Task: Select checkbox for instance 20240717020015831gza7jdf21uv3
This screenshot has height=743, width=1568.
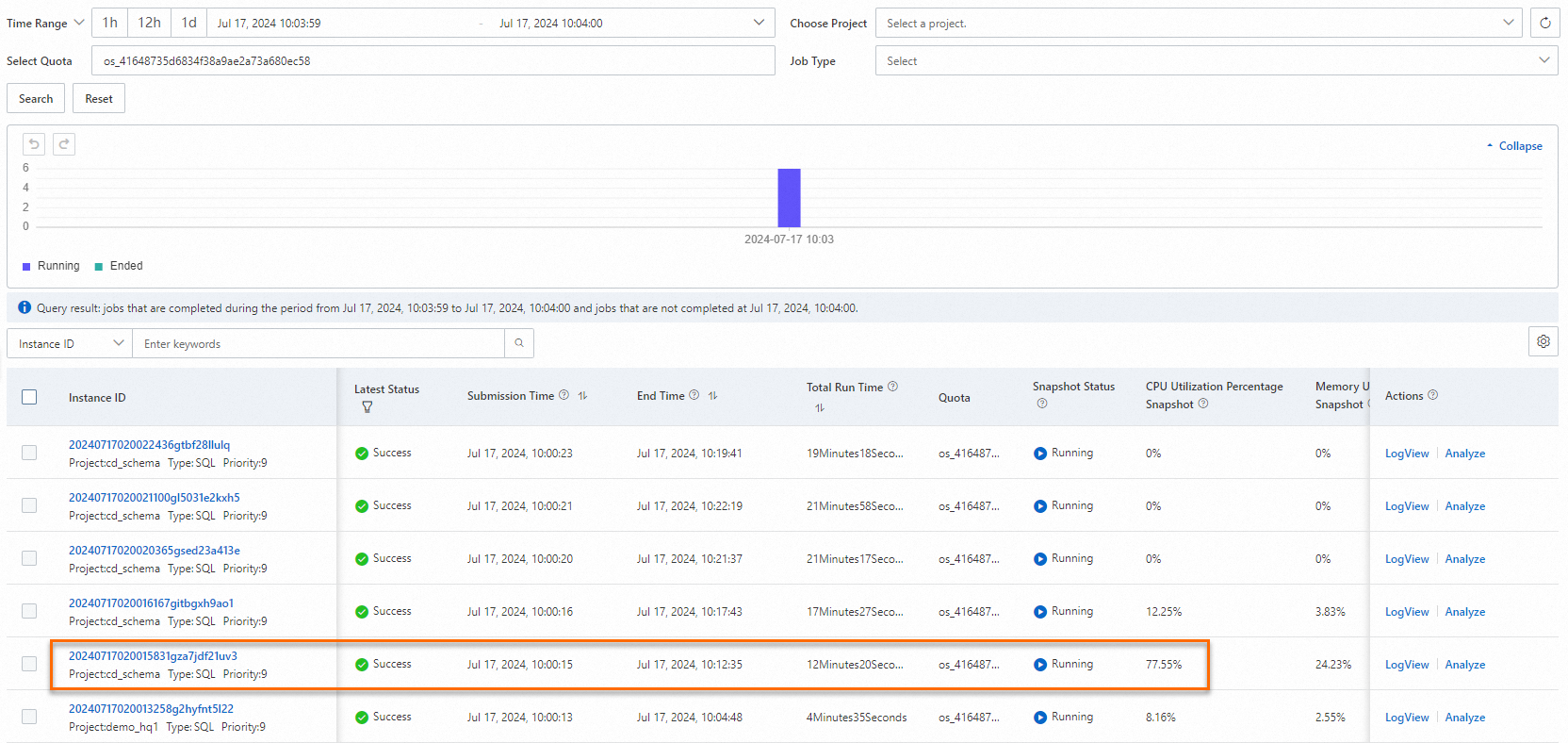Action: (x=29, y=664)
